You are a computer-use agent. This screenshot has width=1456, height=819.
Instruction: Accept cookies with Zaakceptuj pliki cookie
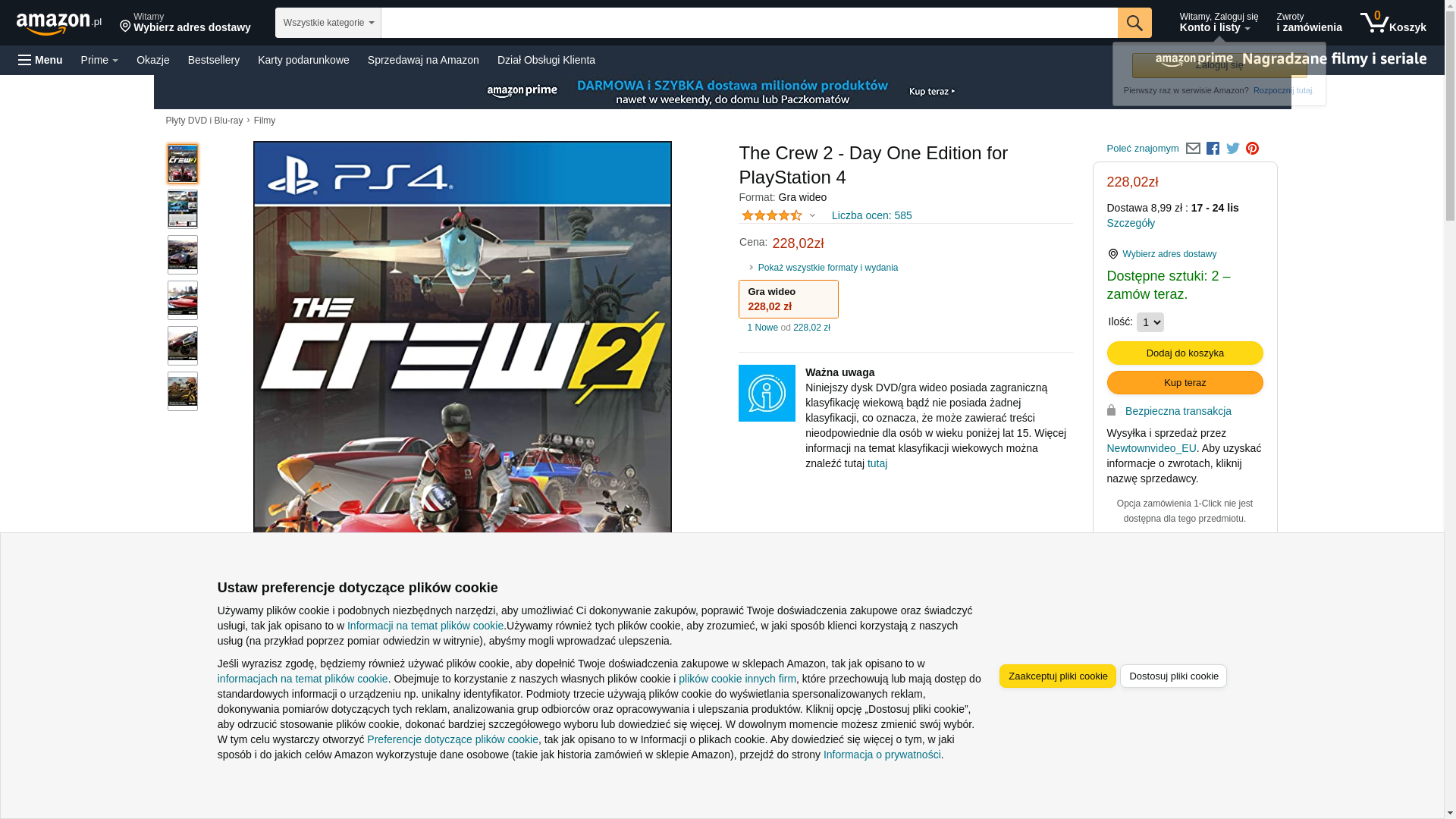[x=1057, y=676]
